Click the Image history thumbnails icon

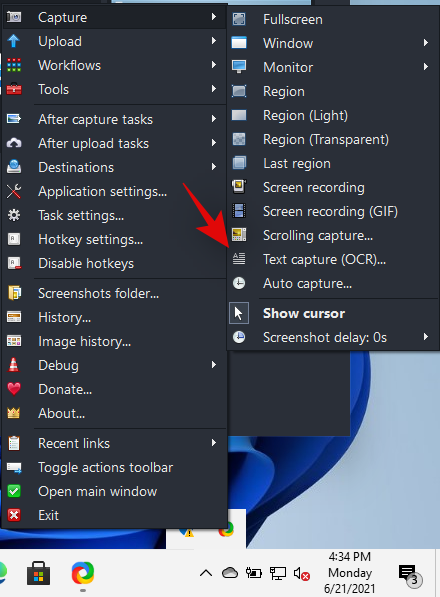click(14, 341)
